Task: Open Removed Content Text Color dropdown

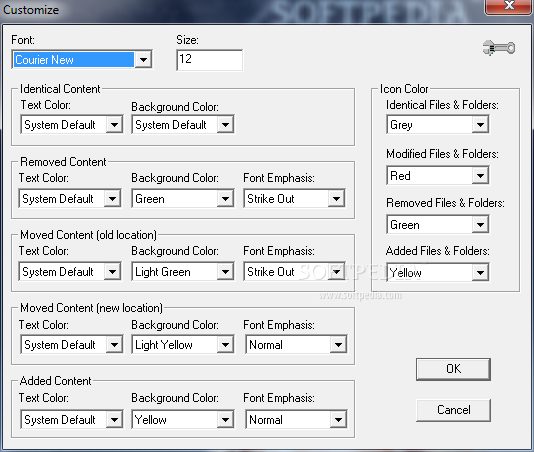Action: 70,198
